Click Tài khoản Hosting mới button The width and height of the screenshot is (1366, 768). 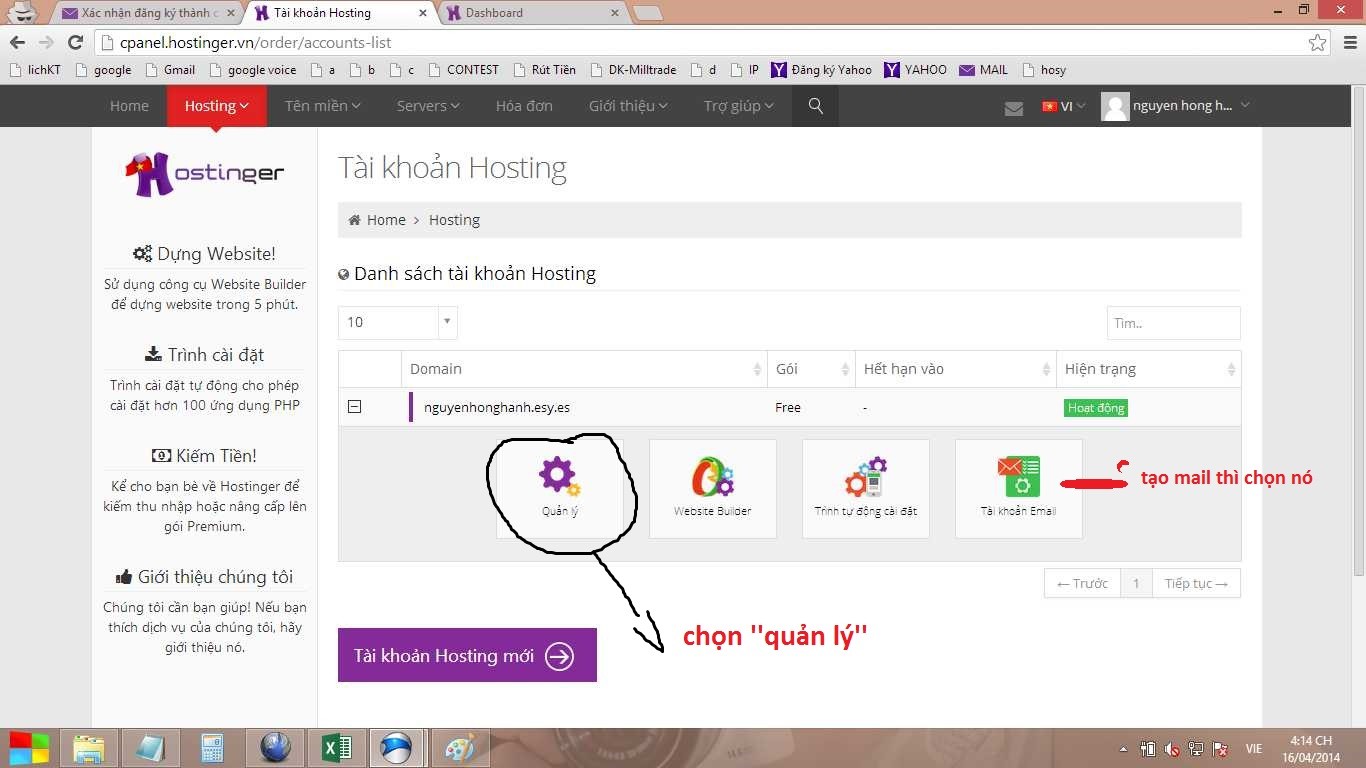click(467, 655)
